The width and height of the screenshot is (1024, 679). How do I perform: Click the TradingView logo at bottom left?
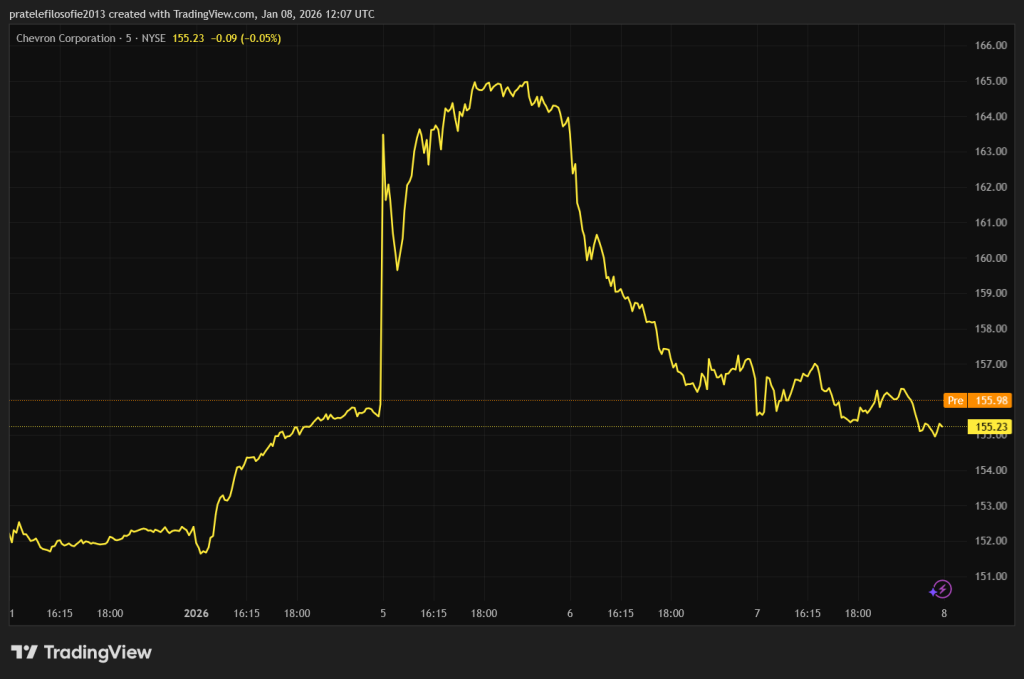pos(81,653)
